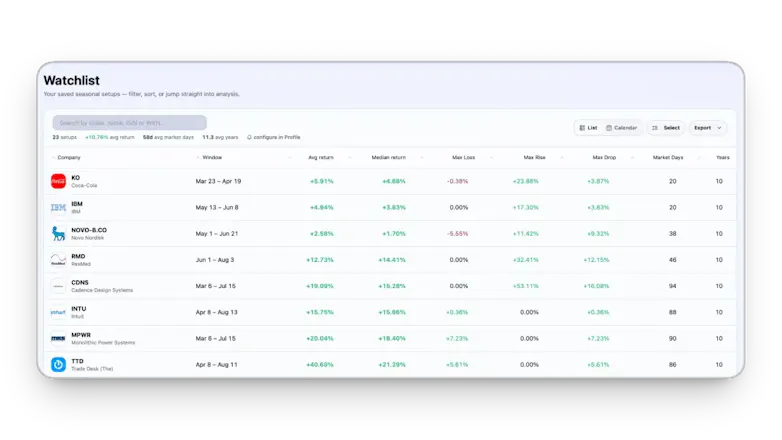
Task: Click the +10.76% avg return summary
Action: click(110, 137)
